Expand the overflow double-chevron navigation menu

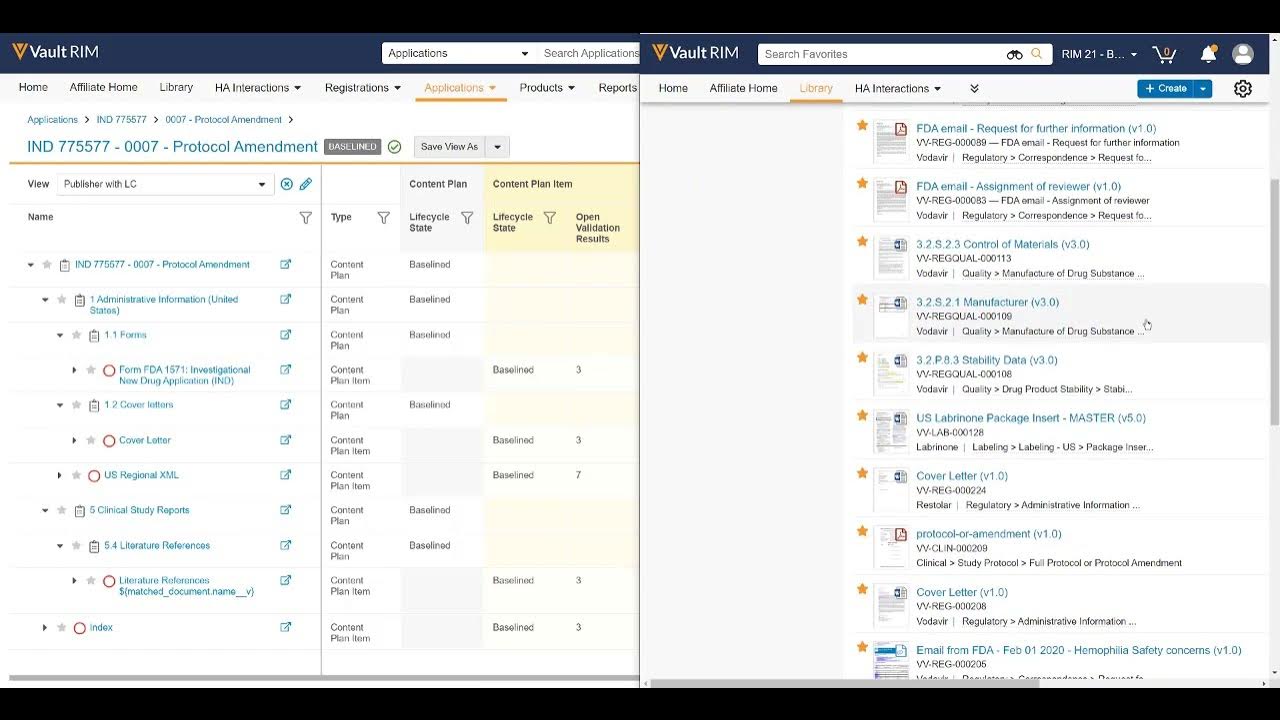tap(974, 88)
